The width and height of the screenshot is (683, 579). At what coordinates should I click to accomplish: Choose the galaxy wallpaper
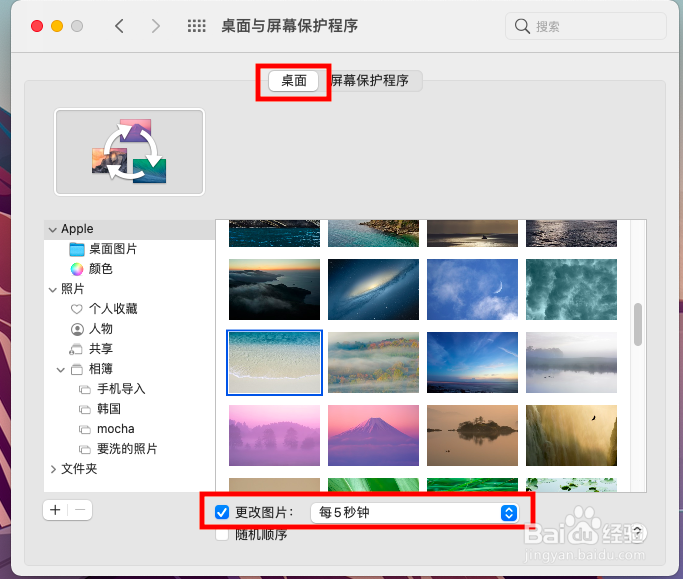point(373,289)
